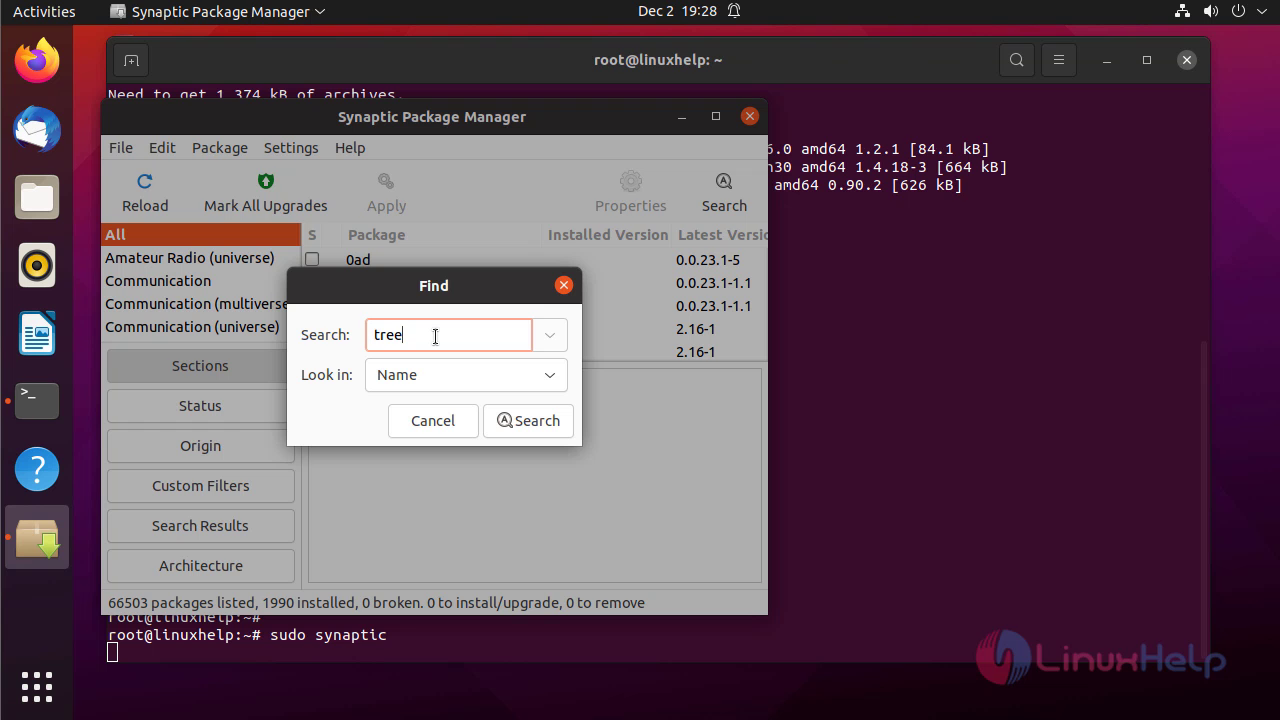Click the 0ad package name row
This screenshot has height=720, width=1280.
(x=358, y=260)
